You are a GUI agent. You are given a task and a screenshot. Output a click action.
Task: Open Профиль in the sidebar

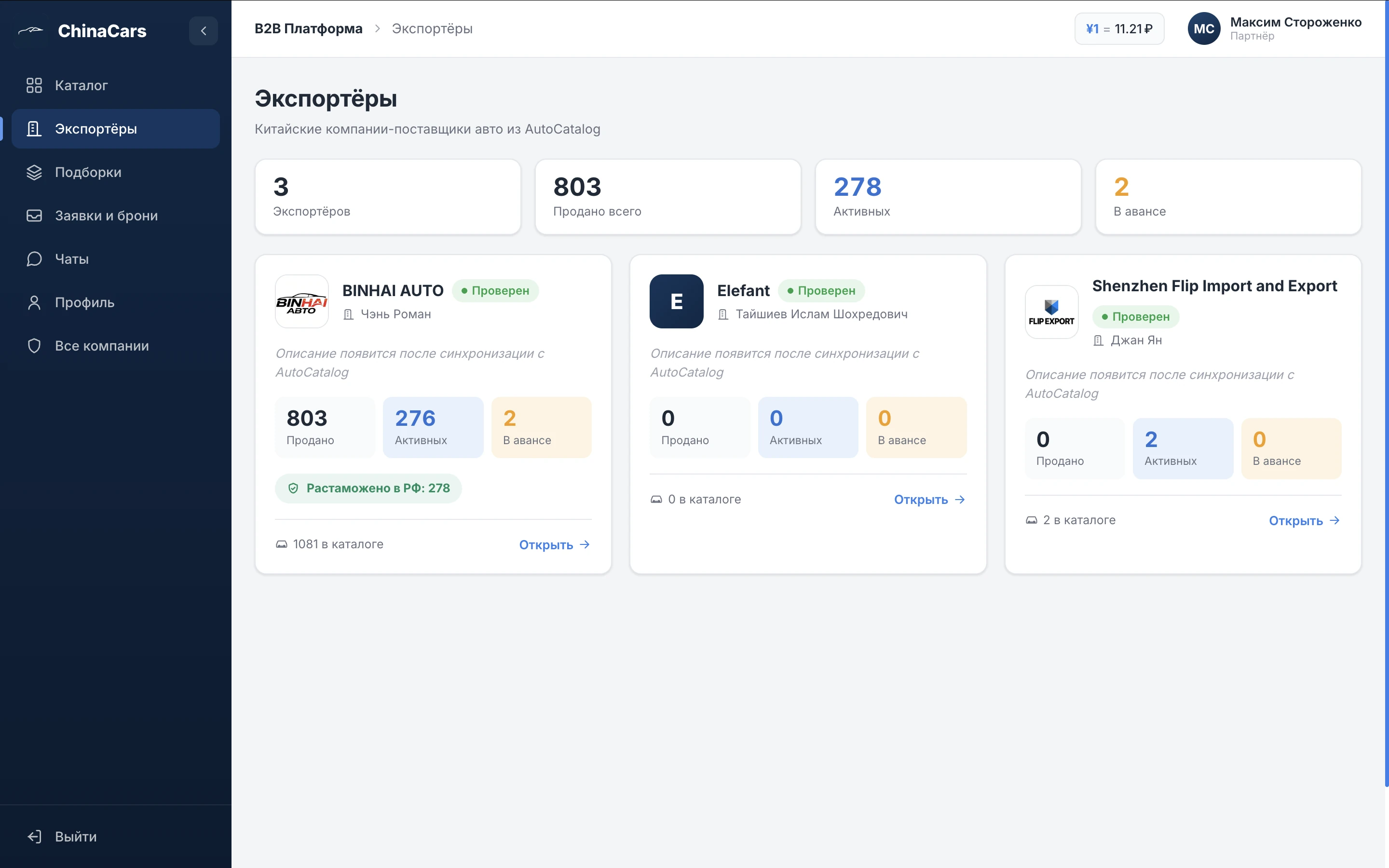pos(115,302)
